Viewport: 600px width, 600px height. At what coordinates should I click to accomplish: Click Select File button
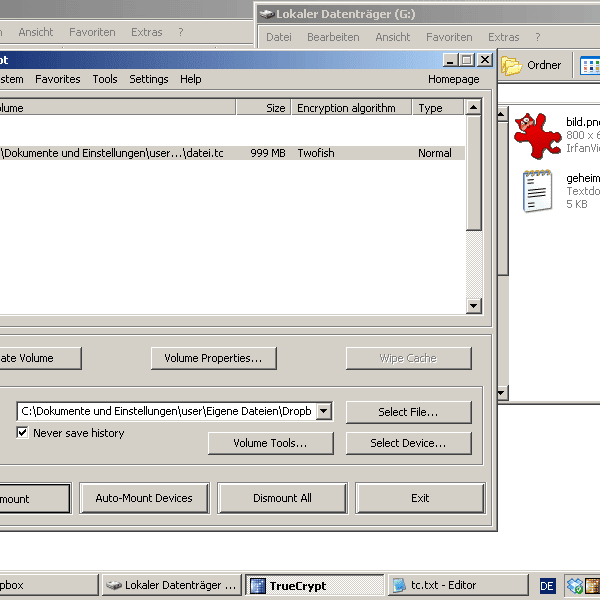(408, 412)
